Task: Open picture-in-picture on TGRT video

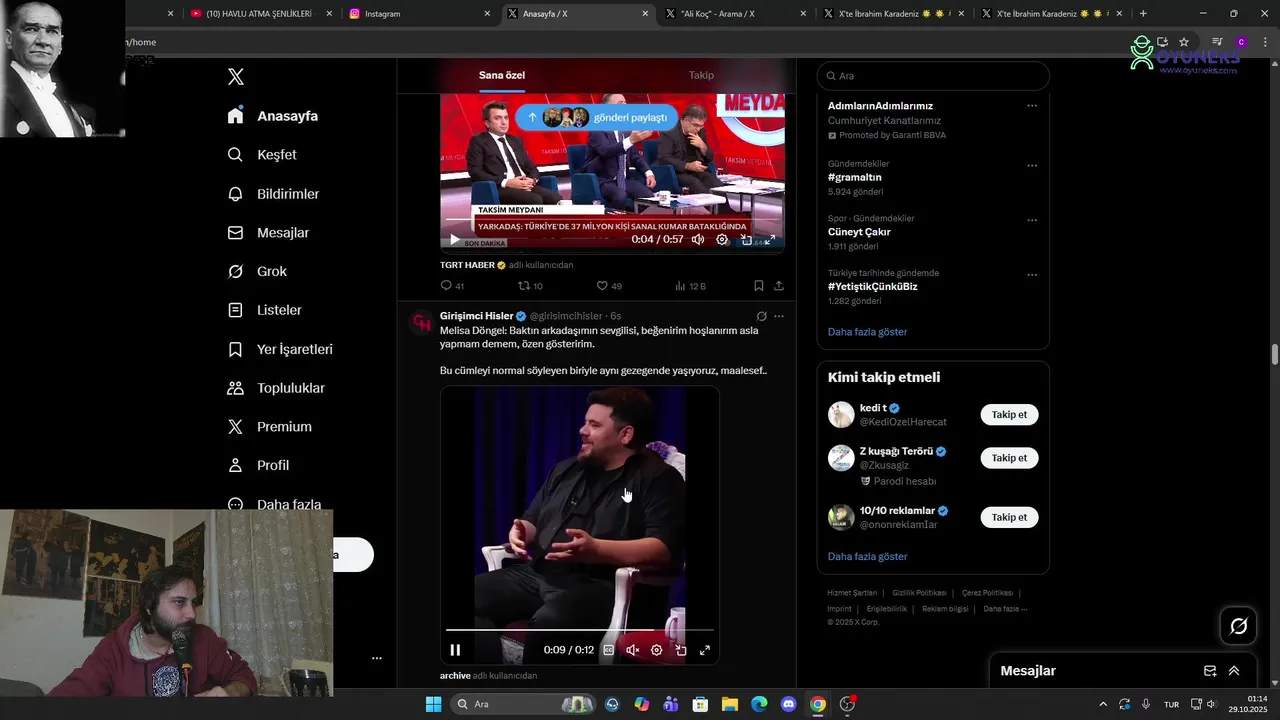Action: click(x=746, y=240)
